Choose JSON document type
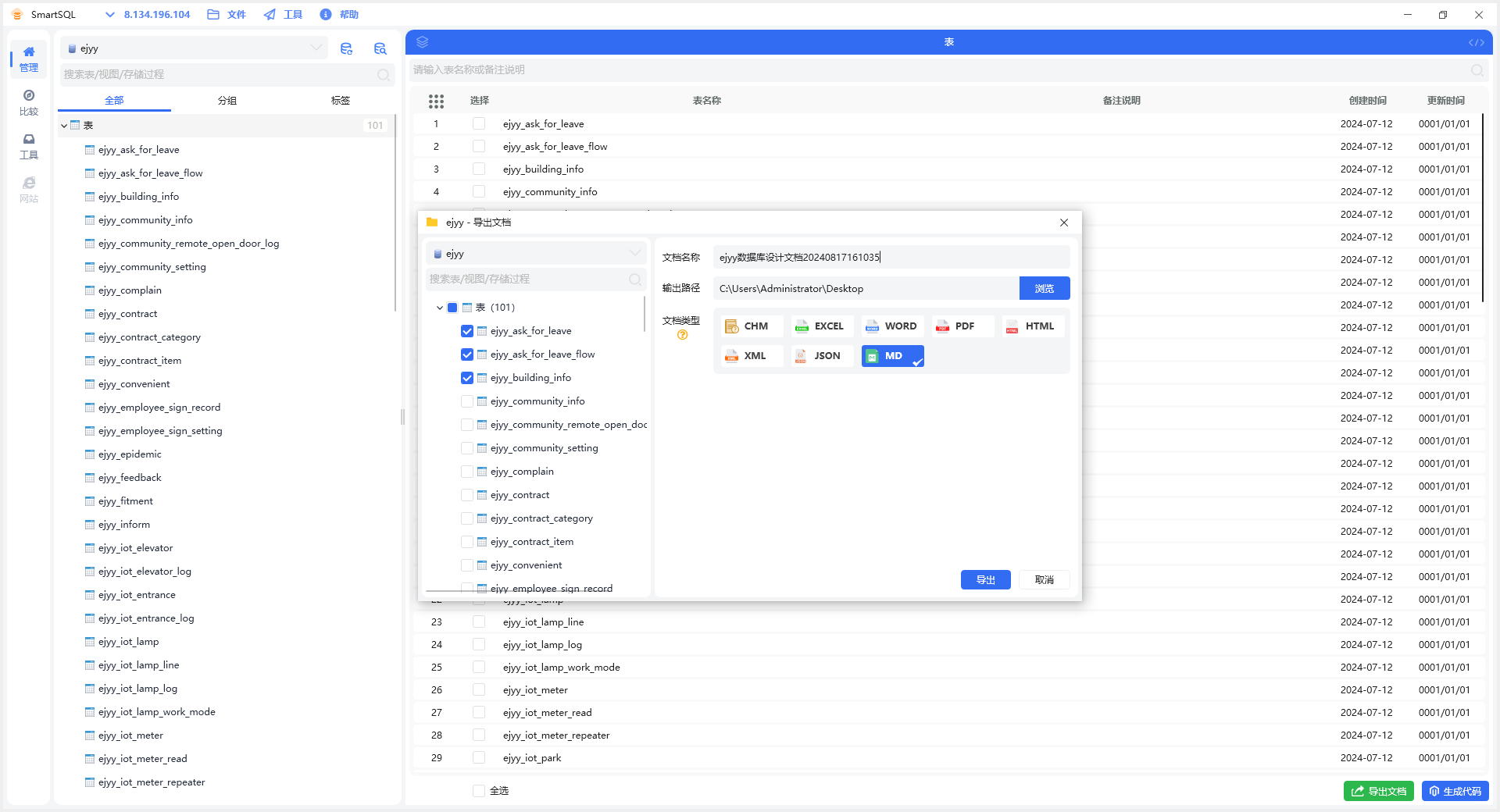Viewport: 1500px width, 812px height. pos(822,356)
